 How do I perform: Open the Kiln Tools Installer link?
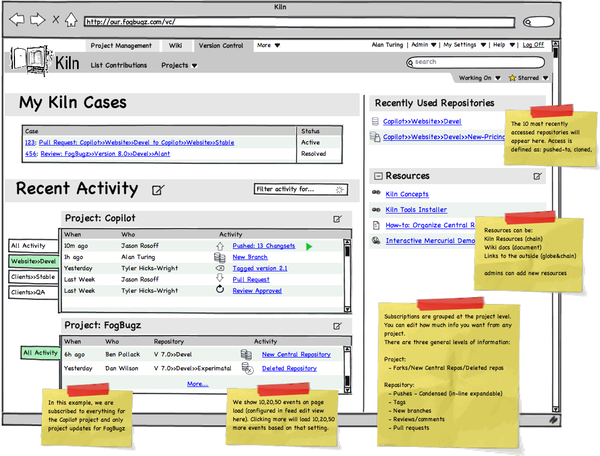pos(415,209)
